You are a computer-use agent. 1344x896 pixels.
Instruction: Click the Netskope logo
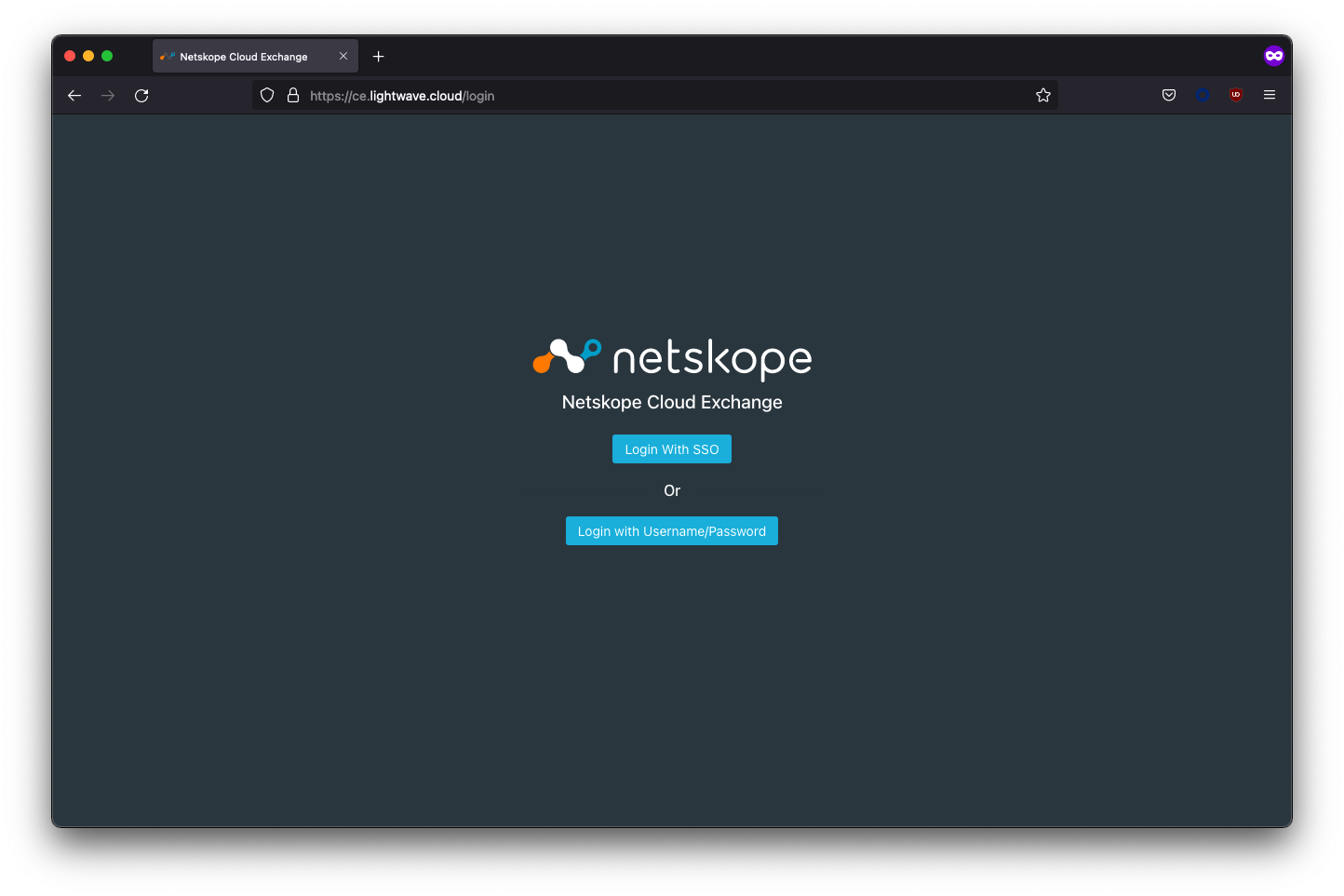[671, 358]
